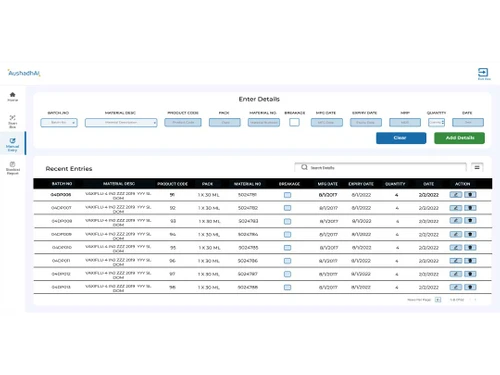This screenshot has height=375, width=500.
Task: Toggle Breakage checkbox for material 5024788
Action: coord(287,287)
